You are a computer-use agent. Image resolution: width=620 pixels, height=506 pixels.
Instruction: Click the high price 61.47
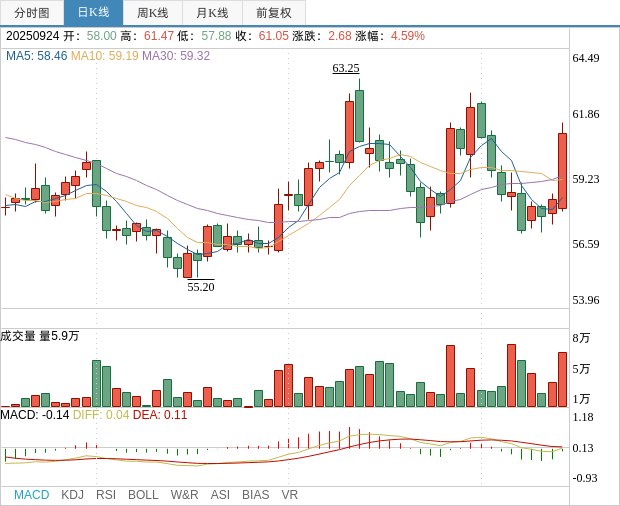tap(159, 36)
